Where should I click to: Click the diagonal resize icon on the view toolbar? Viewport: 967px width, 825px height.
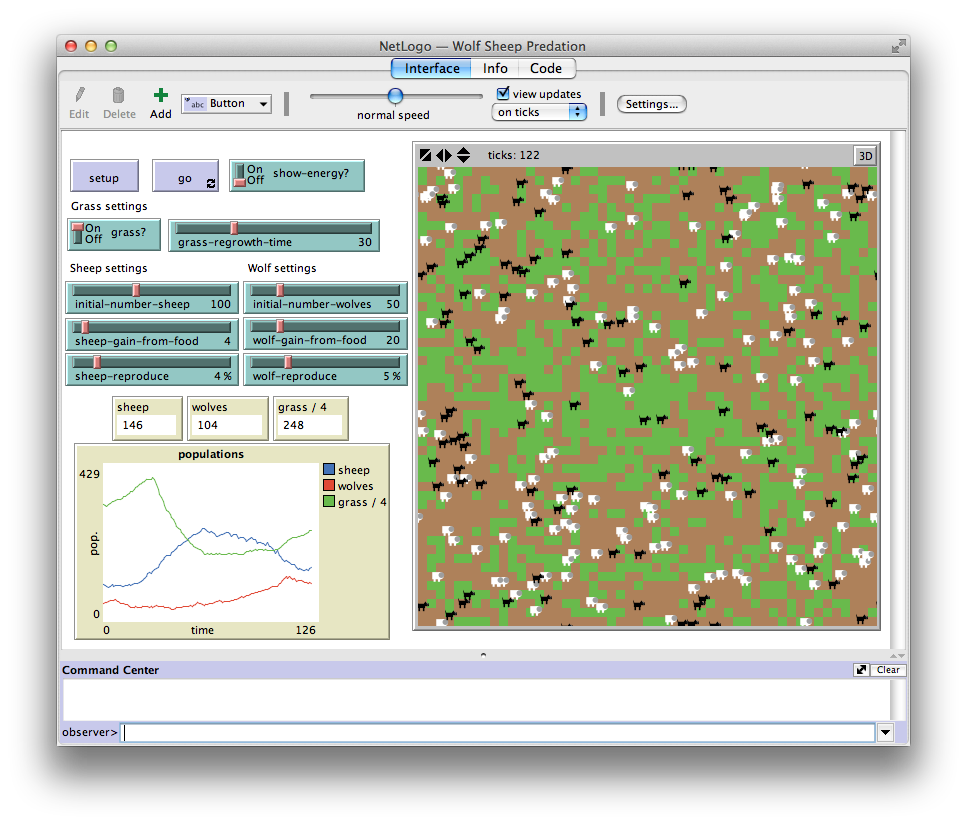[425, 155]
